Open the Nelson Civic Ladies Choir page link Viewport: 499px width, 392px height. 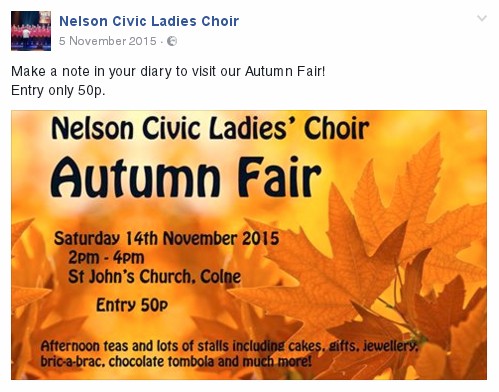coord(149,21)
